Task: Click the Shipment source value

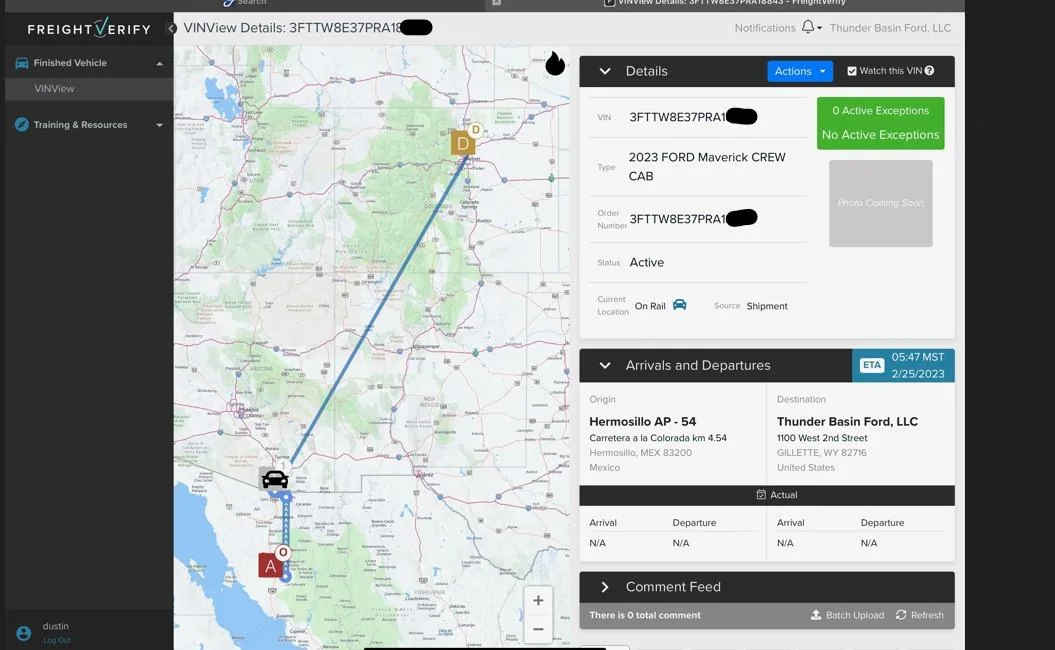Action: (766, 305)
